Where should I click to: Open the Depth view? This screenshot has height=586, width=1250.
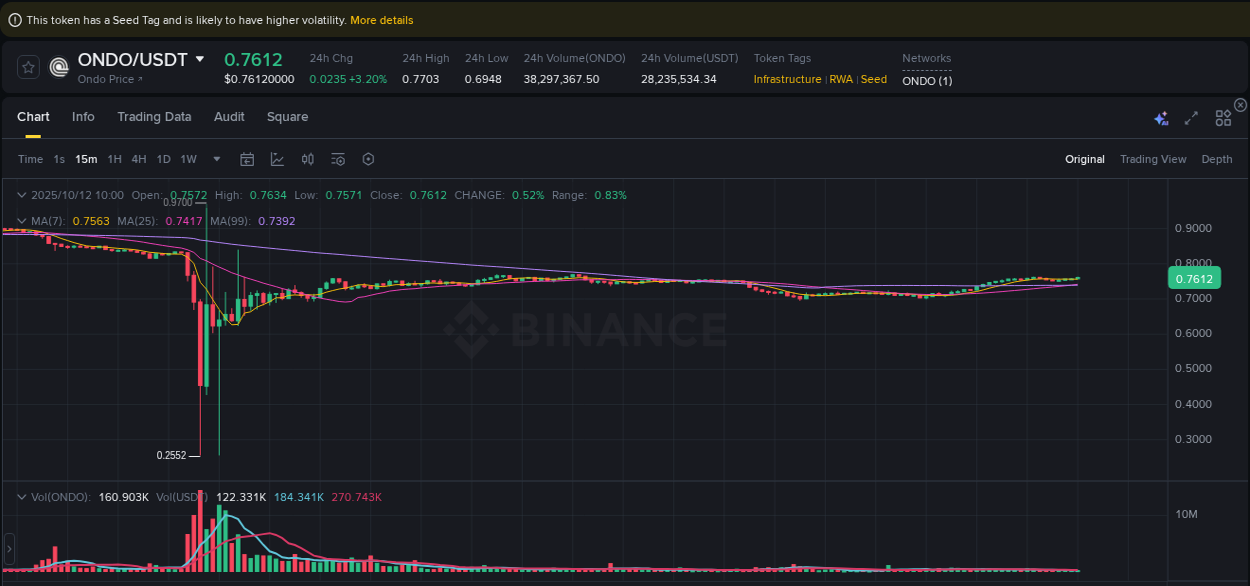pyautogui.click(x=1217, y=159)
